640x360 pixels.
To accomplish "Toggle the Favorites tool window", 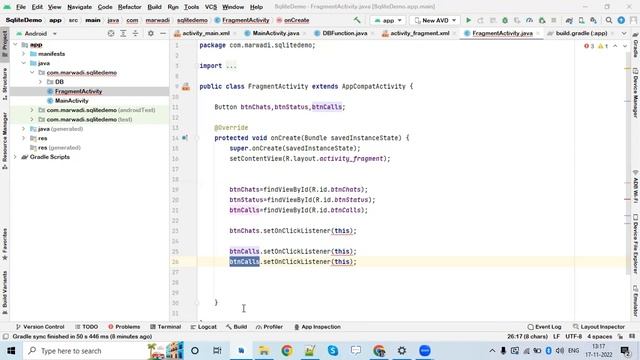I will pyautogui.click(x=4, y=244).
